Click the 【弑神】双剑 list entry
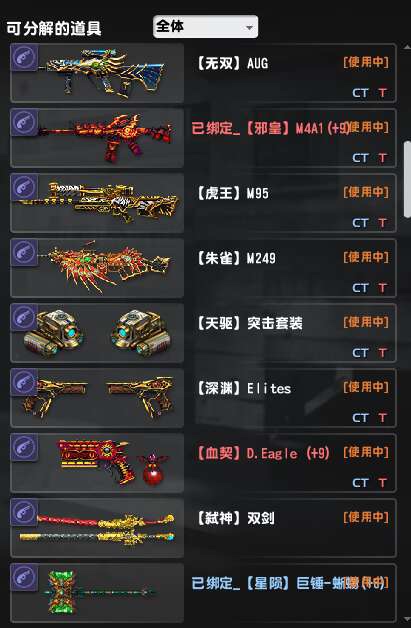 tap(203, 528)
